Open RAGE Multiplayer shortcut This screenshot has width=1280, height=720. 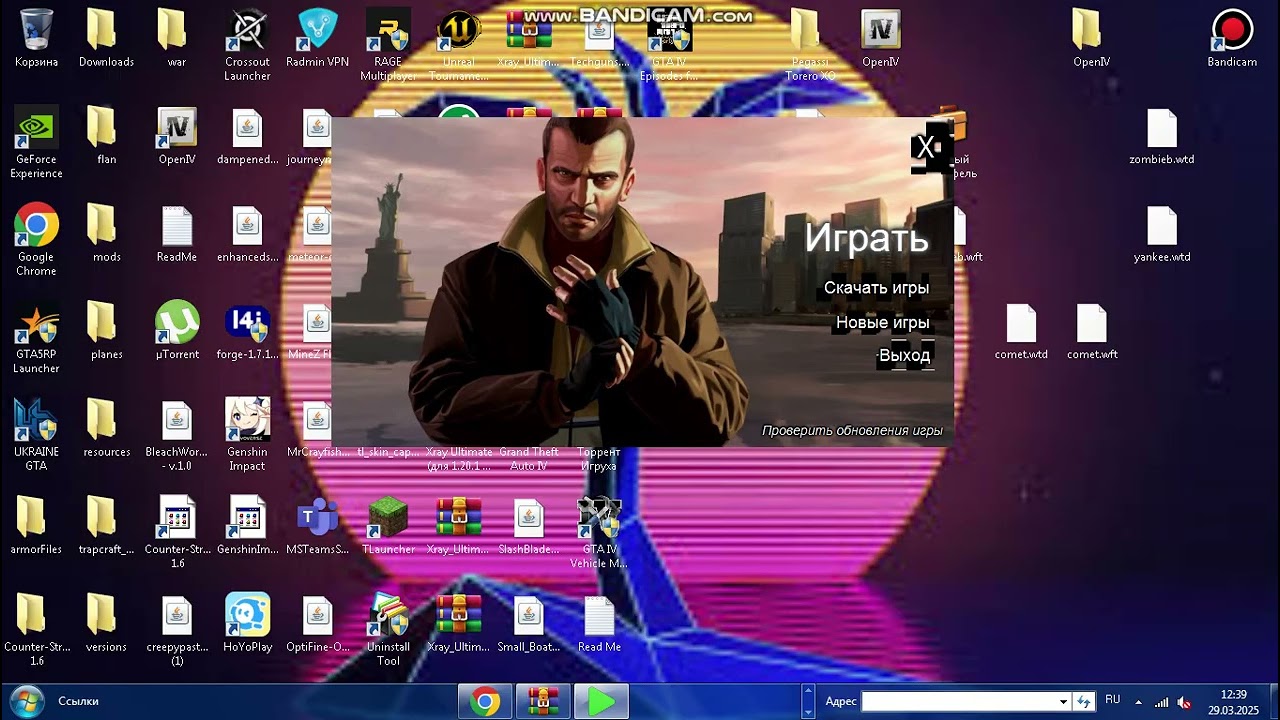pyautogui.click(x=388, y=46)
